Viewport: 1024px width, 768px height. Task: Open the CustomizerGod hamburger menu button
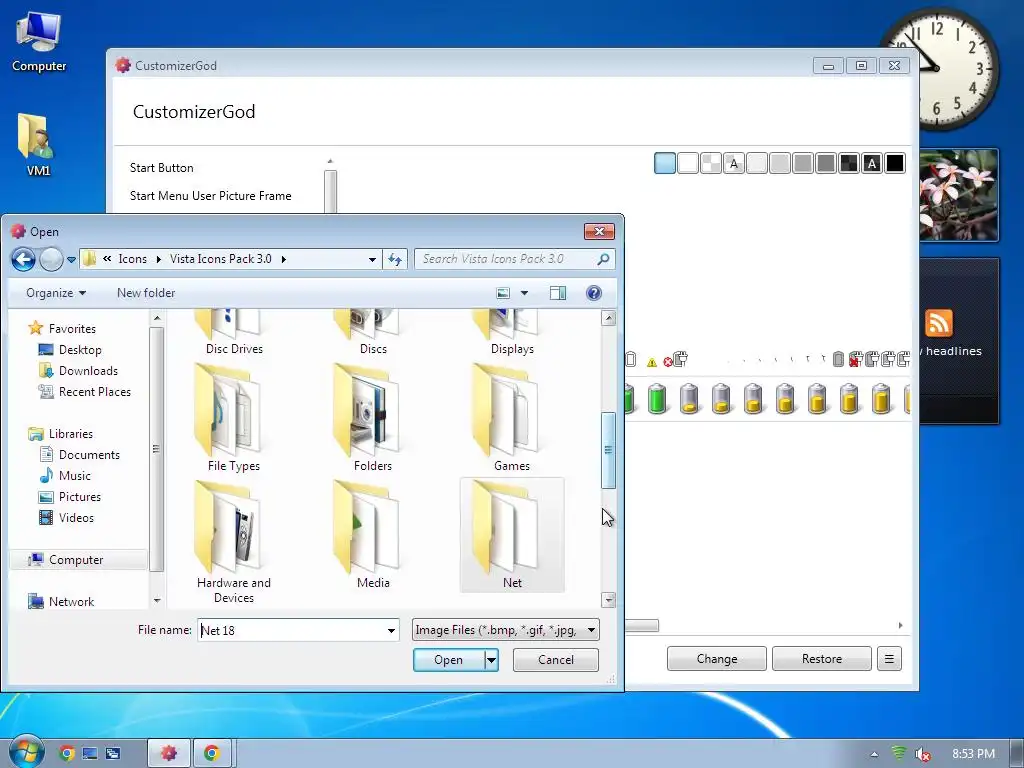point(889,659)
